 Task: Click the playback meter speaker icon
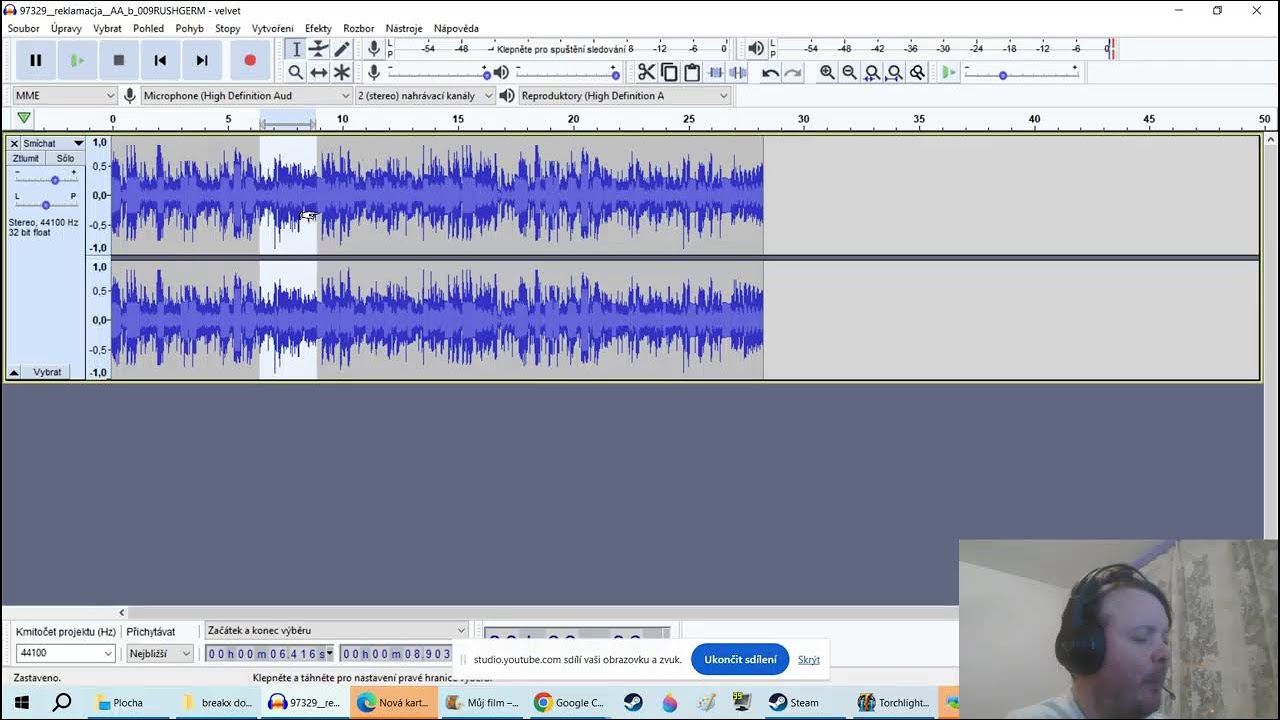click(x=756, y=48)
